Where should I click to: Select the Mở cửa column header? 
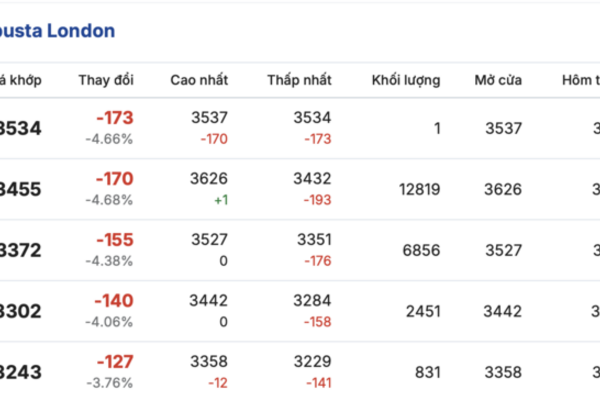pos(498,80)
